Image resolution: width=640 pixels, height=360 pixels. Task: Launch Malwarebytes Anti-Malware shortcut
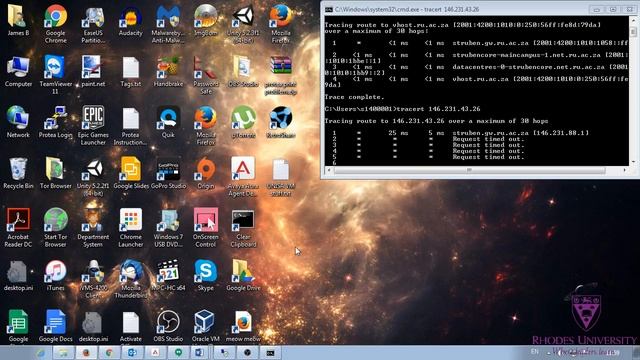[x=168, y=24]
